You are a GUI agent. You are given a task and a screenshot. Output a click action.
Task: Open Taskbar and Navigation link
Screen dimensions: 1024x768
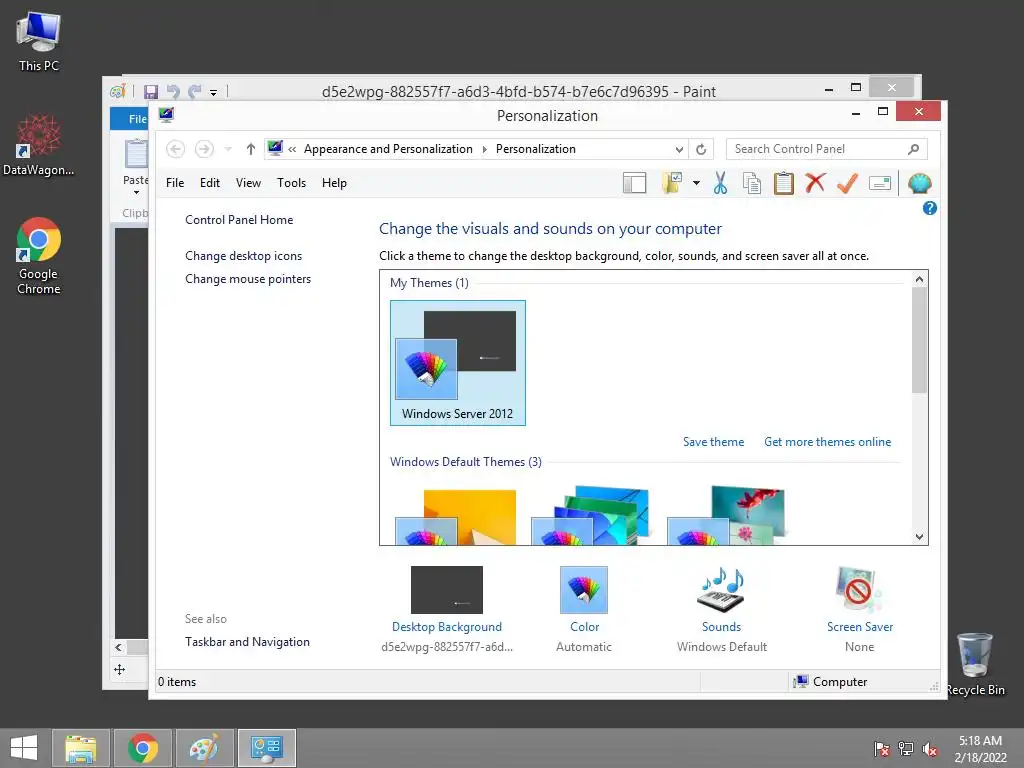click(248, 642)
